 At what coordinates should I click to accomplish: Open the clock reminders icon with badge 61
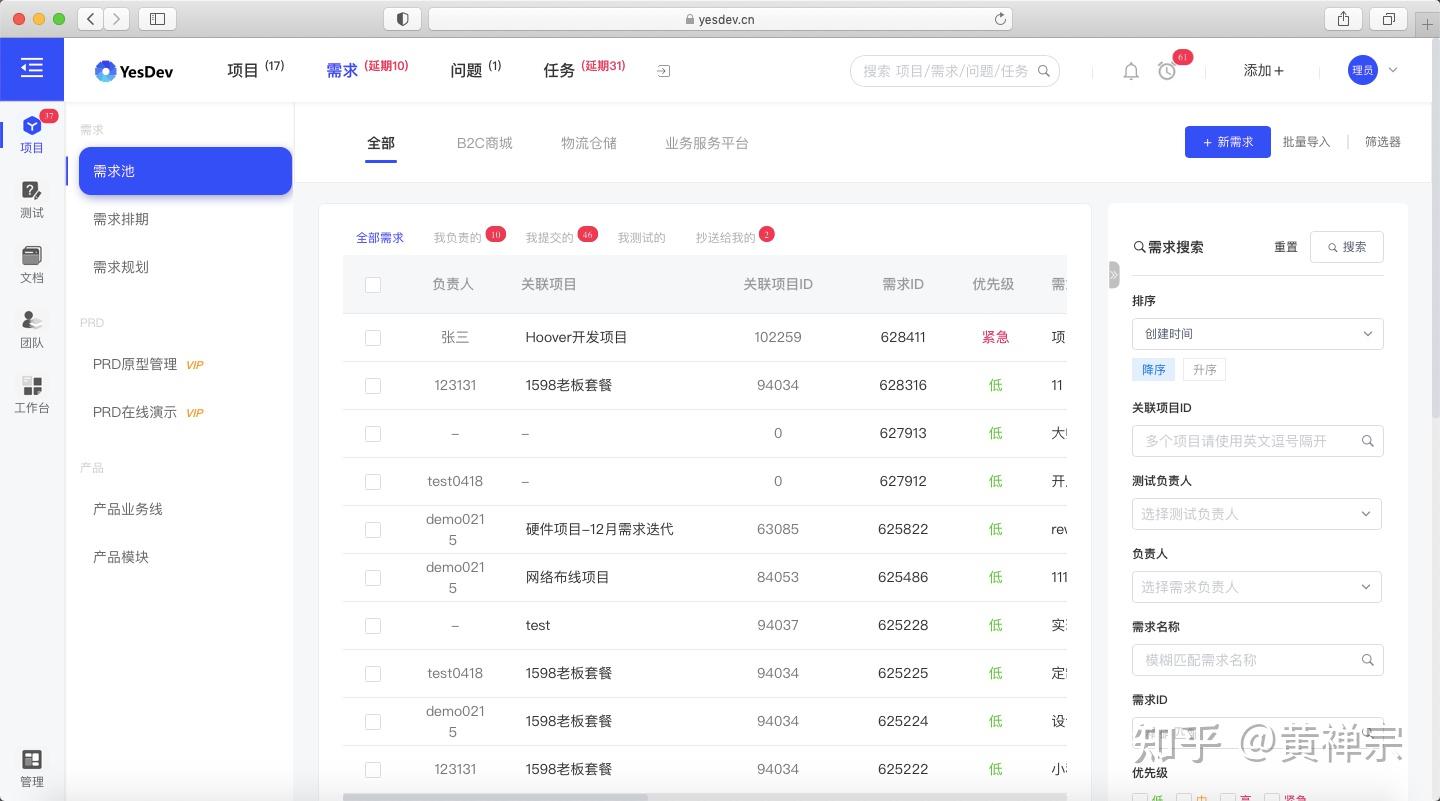point(1167,71)
